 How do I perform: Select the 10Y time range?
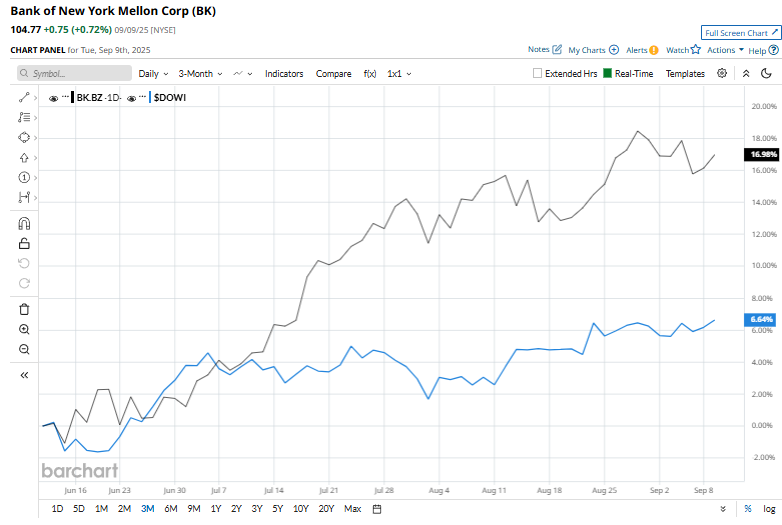pos(301,509)
